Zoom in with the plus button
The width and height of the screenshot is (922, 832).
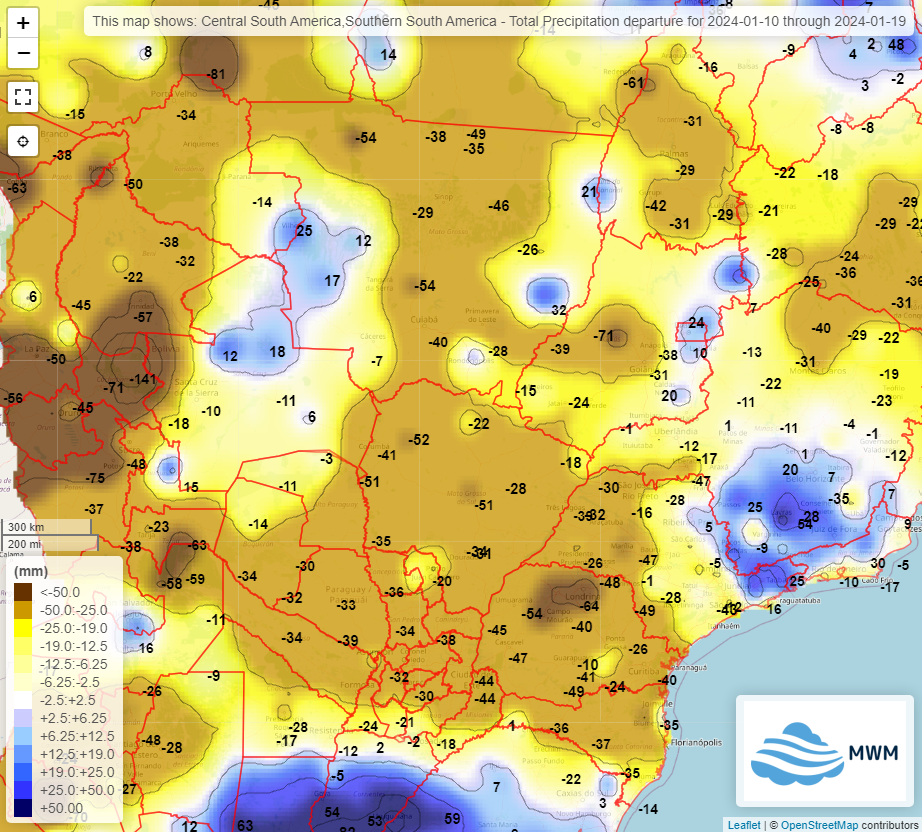click(23, 23)
